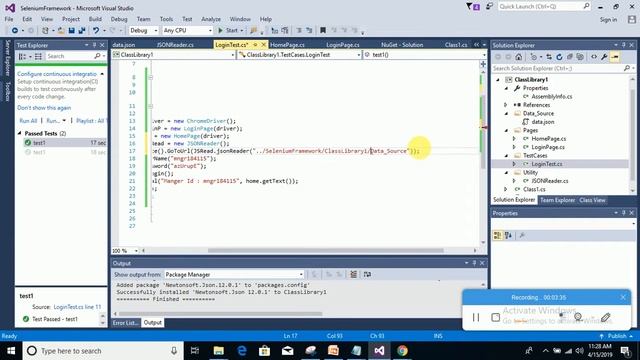Collapse All in Solution Explorer toolbar
Screen dimensions: 640x360
tap(569, 57)
